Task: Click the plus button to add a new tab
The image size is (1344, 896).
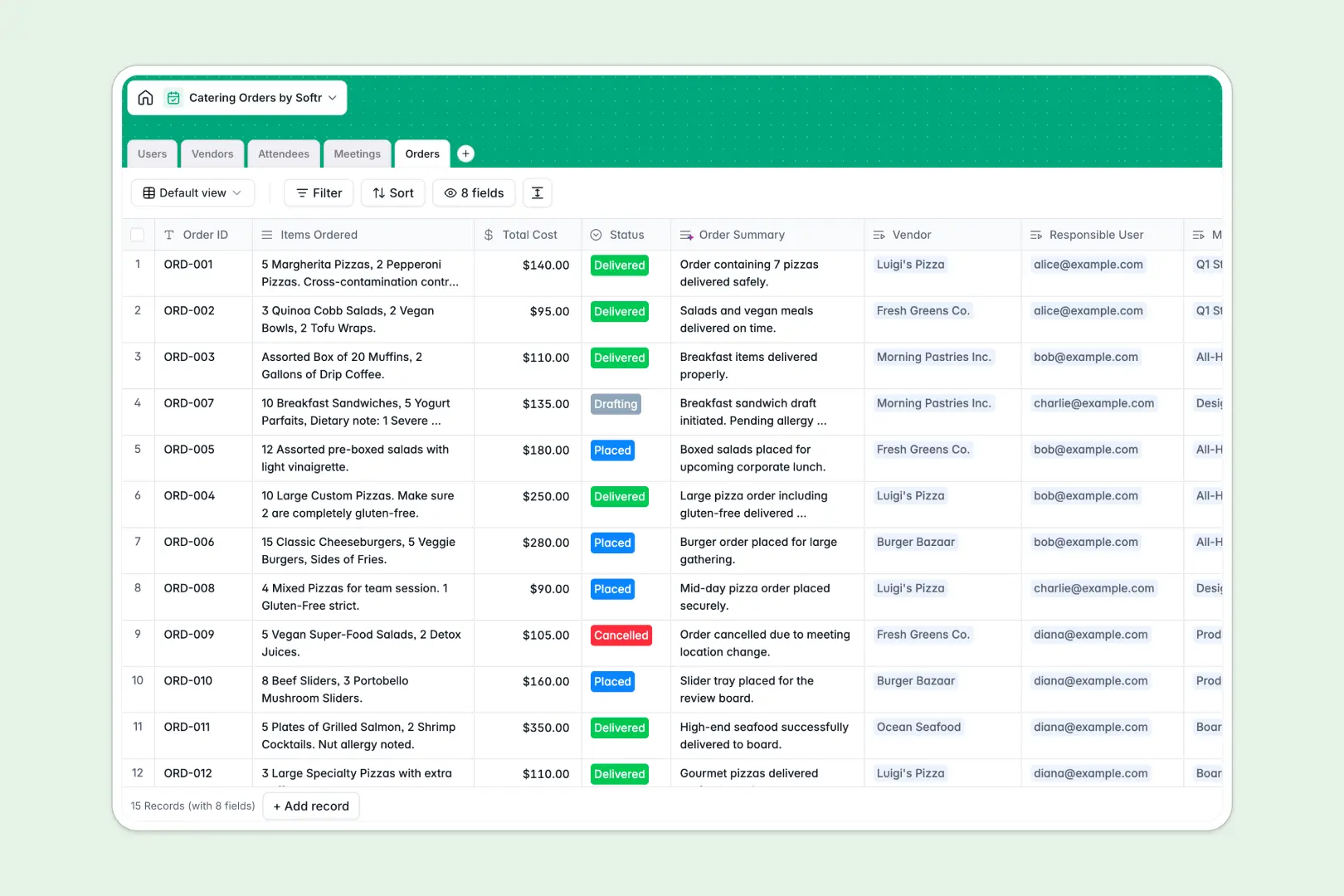Action: (x=465, y=153)
